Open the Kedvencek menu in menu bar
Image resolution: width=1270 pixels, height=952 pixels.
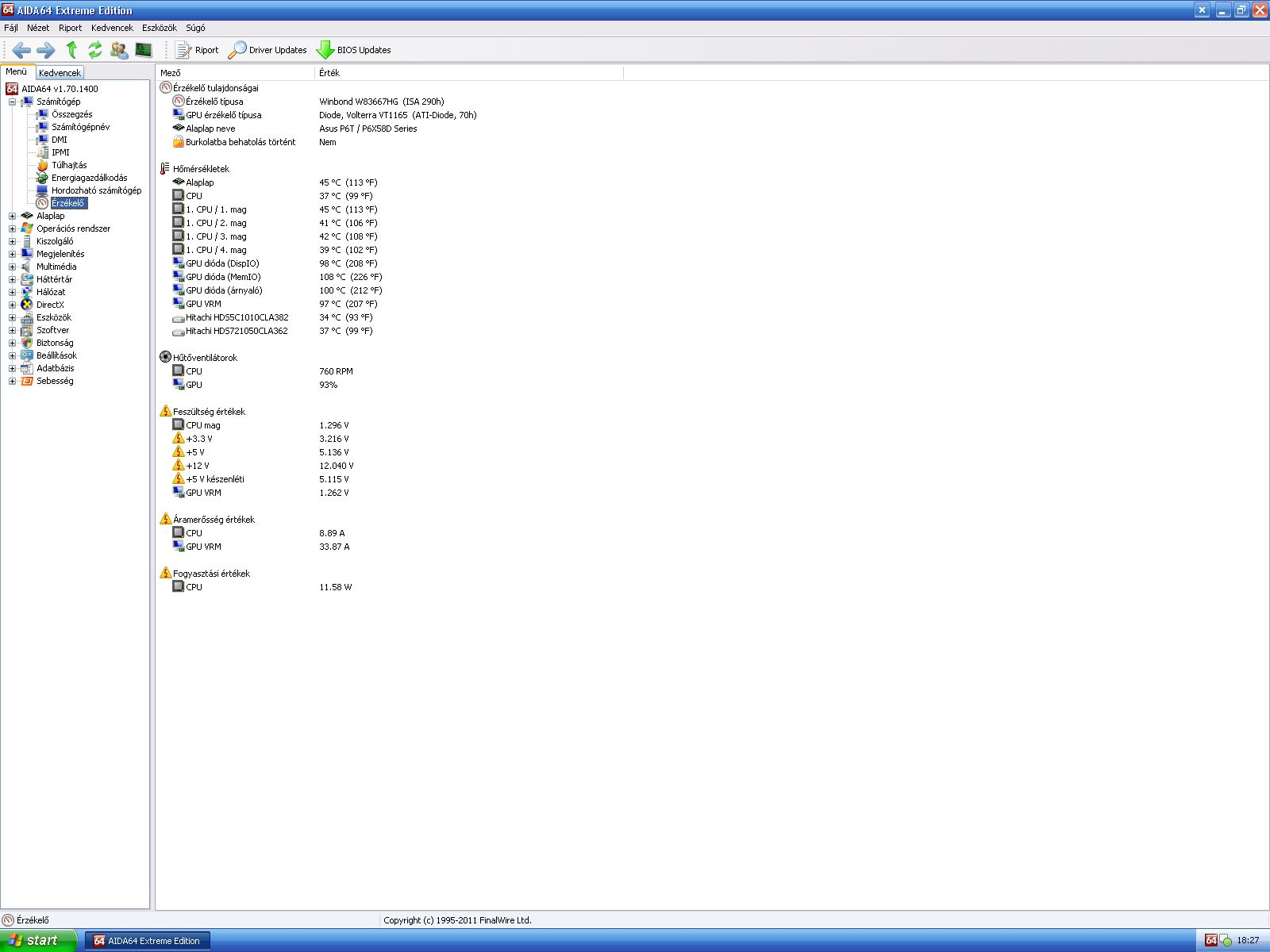[112, 28]
